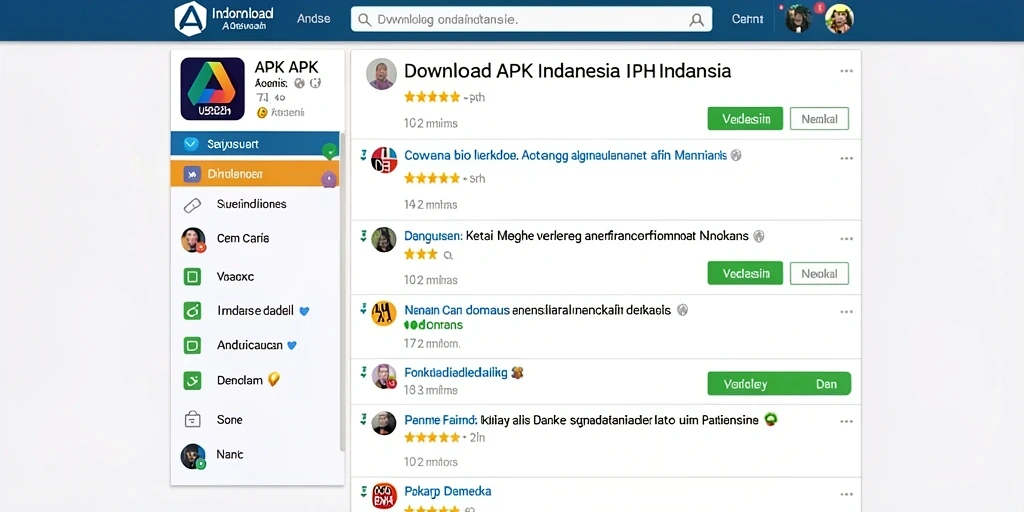
Task: Open the Fonktladiadledalikg link
Action: (x=456, y=373)
